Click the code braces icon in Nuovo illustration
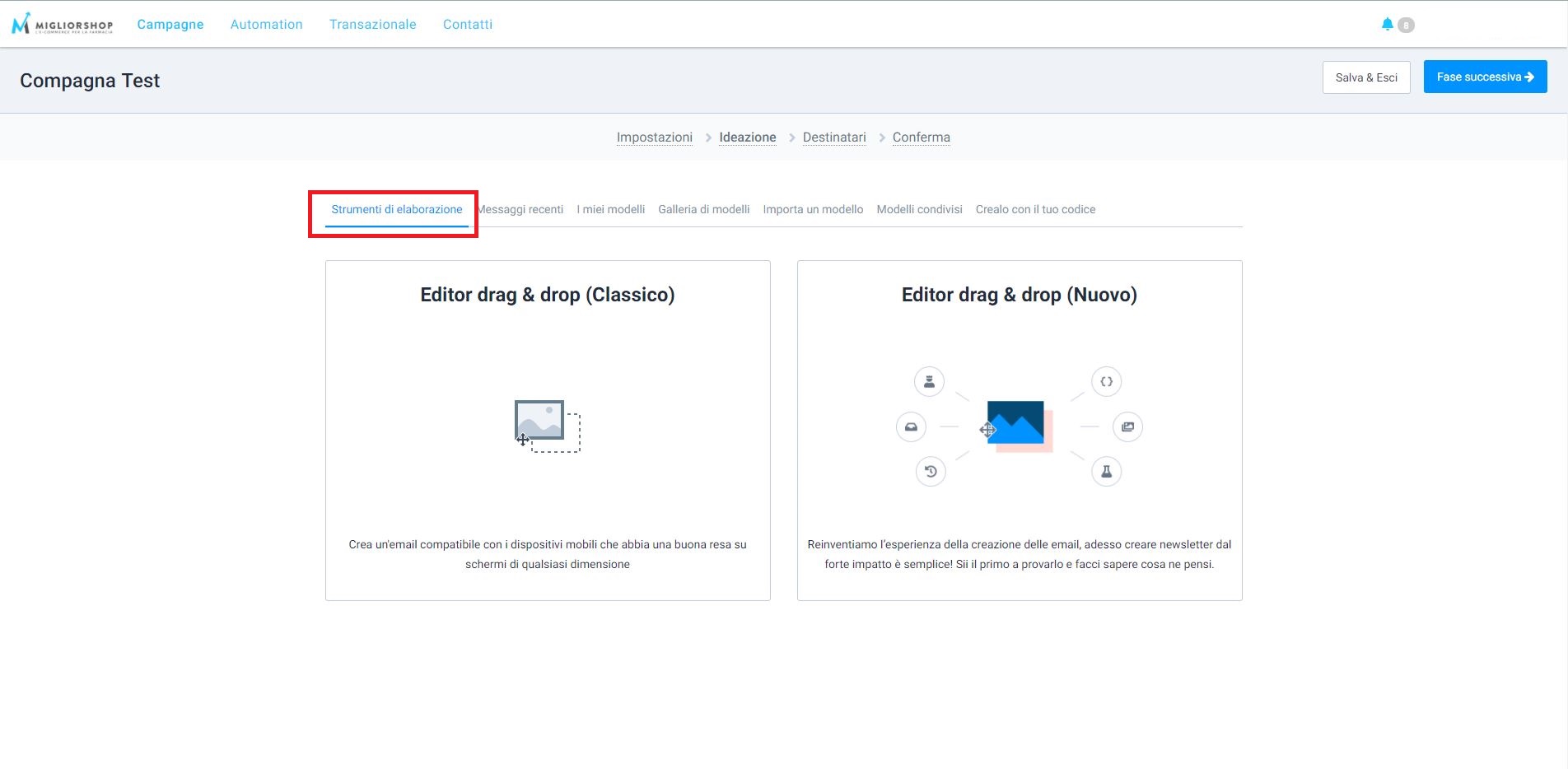This screenshot has width=1568, height=769. (x=1106, y=381)
